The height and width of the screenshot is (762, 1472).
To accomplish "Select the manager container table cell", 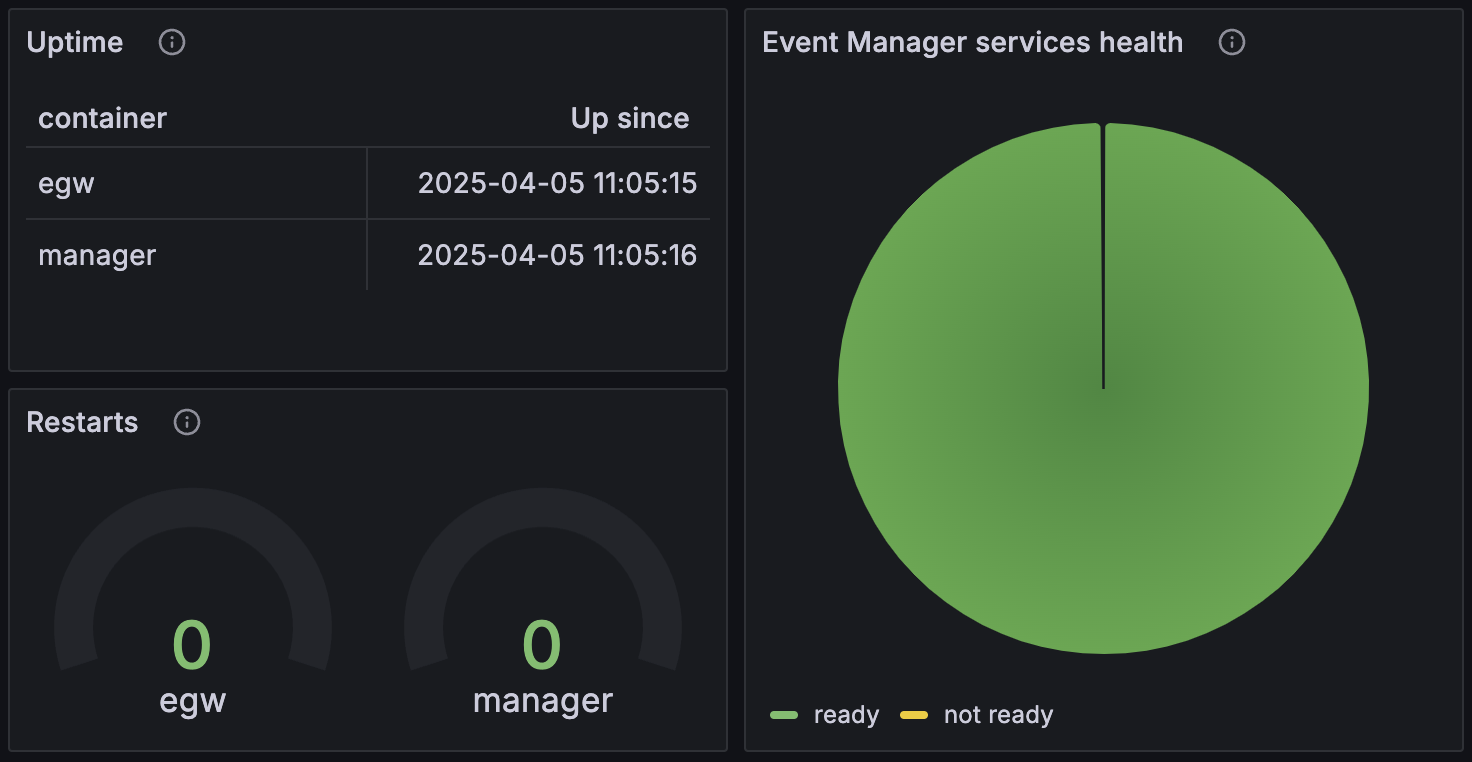I will (196, 255).
